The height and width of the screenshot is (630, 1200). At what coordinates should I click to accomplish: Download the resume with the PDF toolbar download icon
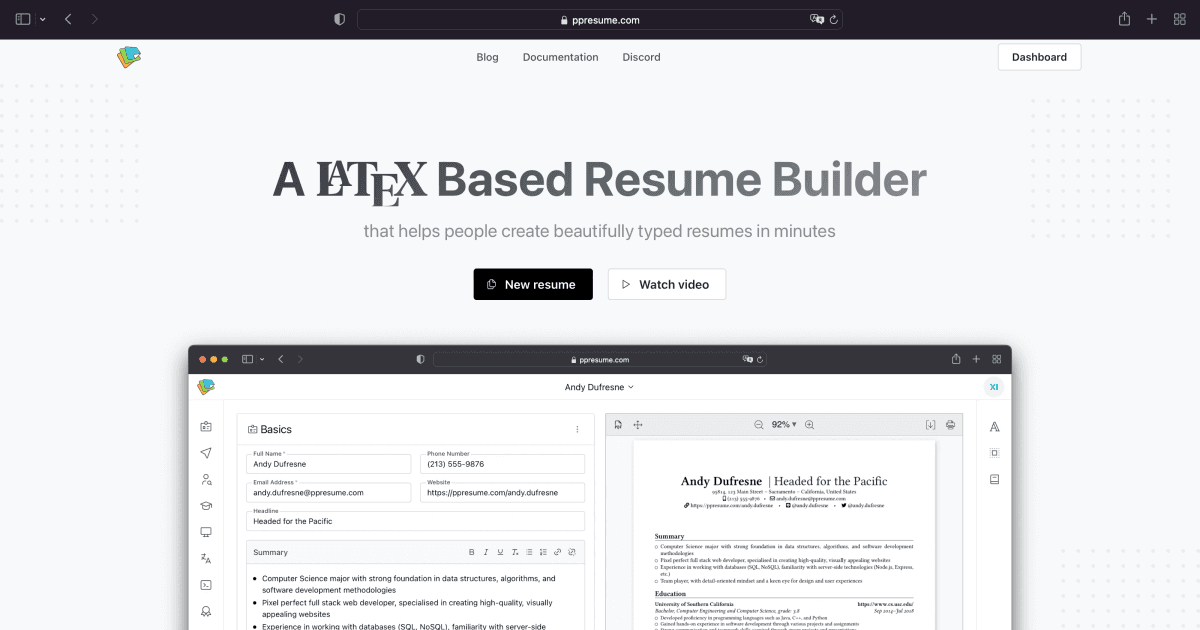tap(931, 425)
